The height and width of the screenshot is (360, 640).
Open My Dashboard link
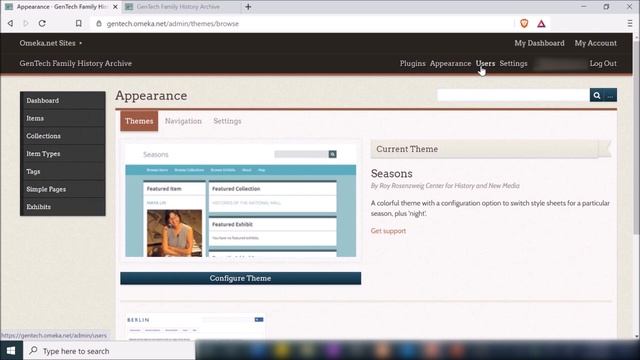coord(539,43)
